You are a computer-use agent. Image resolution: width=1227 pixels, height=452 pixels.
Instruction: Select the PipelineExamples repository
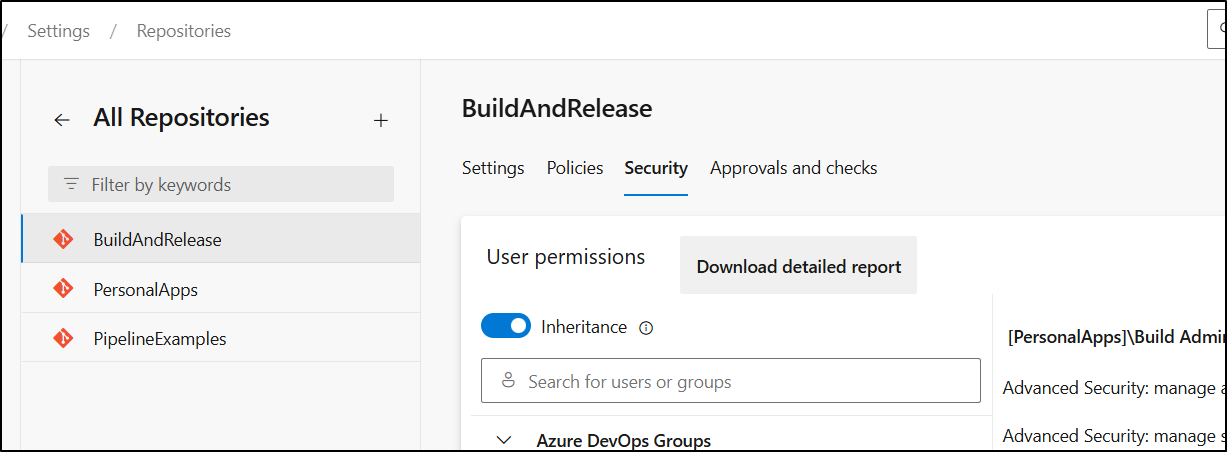(221, 338)
